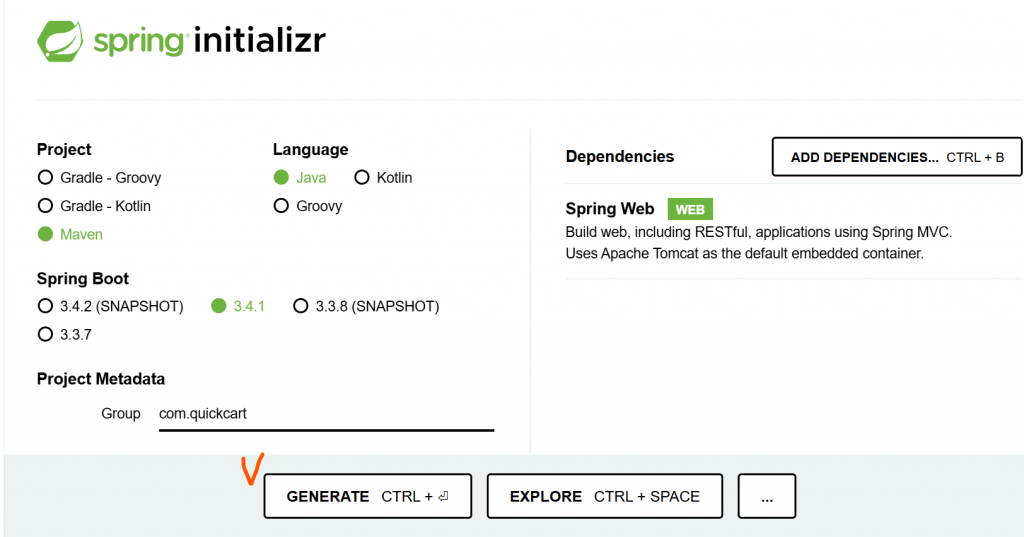Click the green WEB tag badge

click(690, 209)
